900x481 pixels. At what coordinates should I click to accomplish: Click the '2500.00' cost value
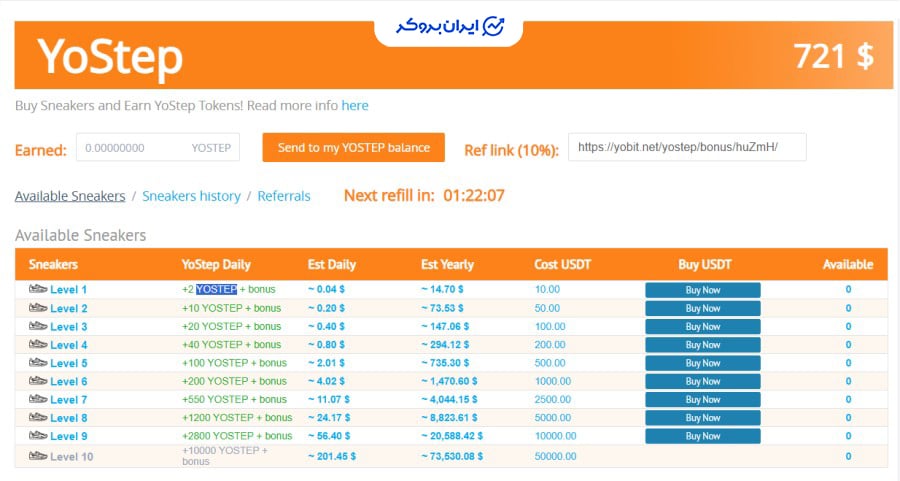(553, 399)
